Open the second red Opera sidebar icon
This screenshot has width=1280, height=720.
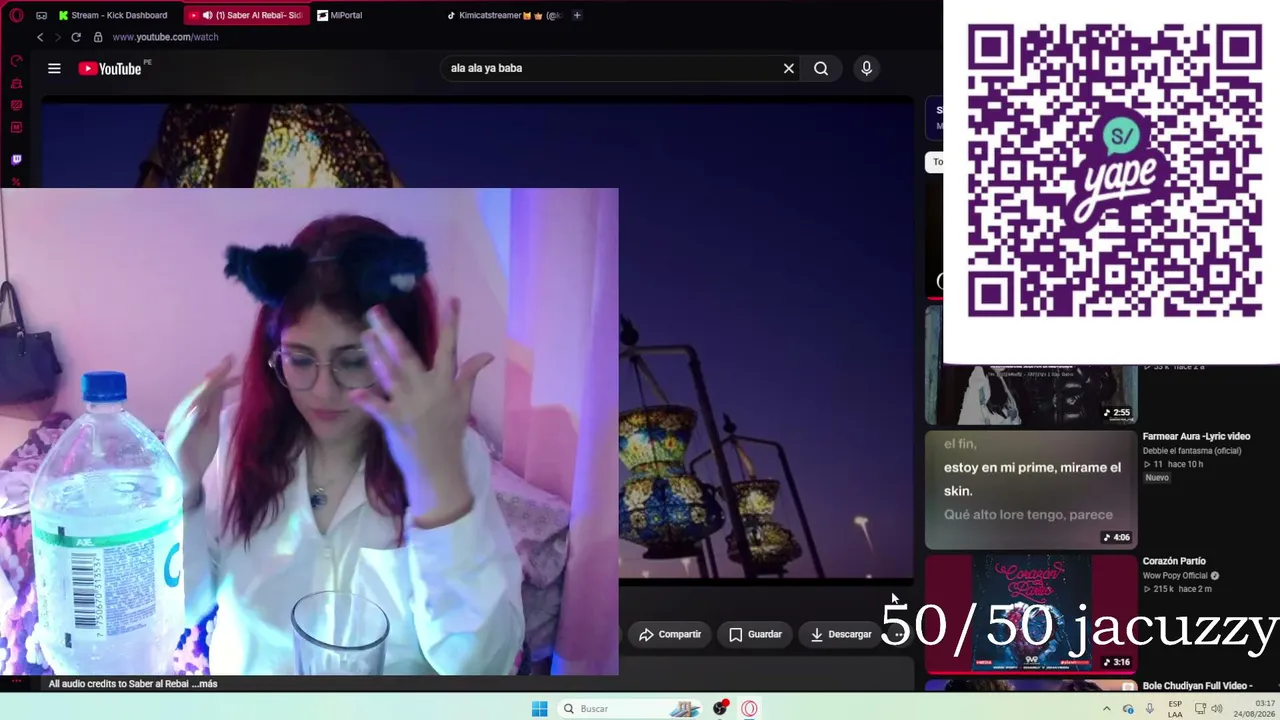pyautogui.click(x=16, y=83)
